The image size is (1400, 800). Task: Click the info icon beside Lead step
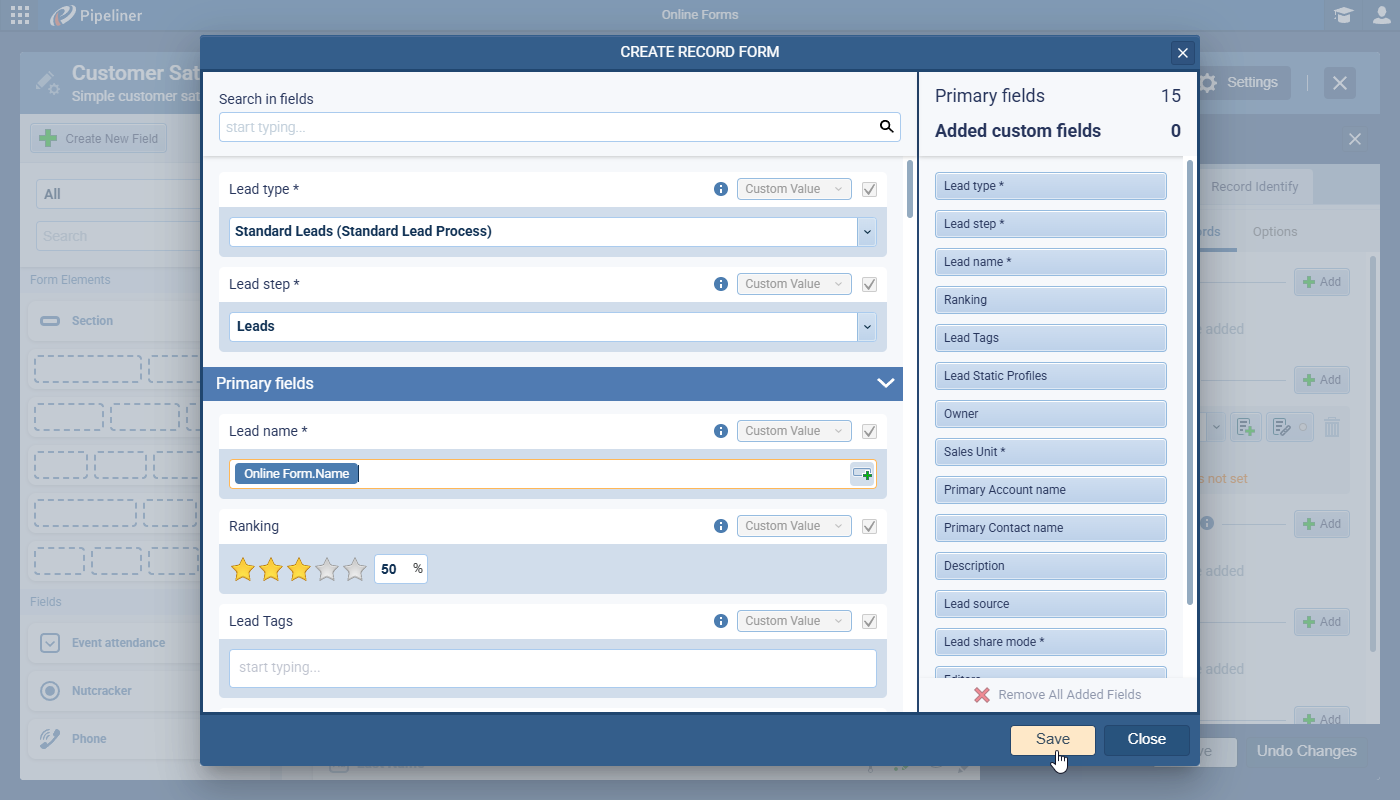point(721,284)
